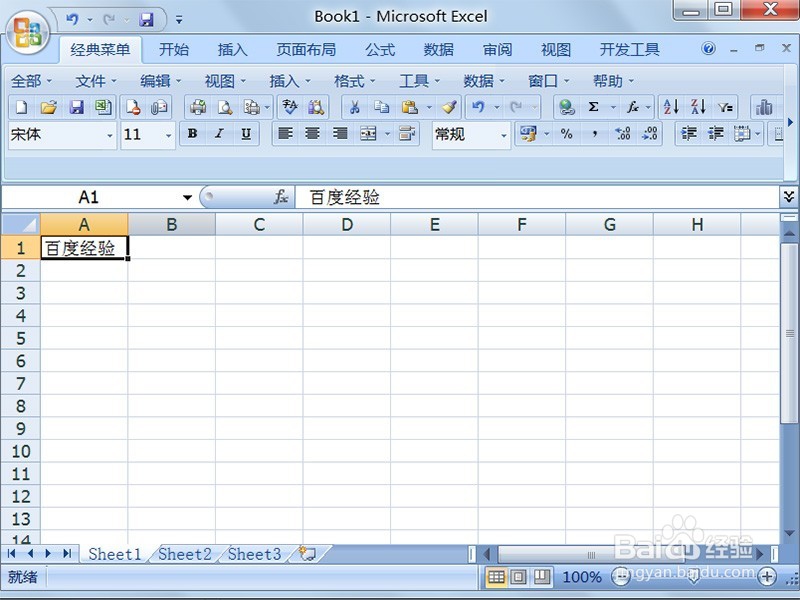Switch to the 公式 tab
Viewport: 800px width, 600px height.
tap(380, 50)
